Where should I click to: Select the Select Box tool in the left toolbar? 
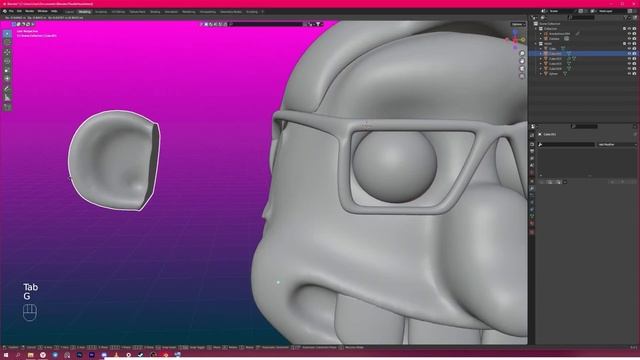point(7,33)
